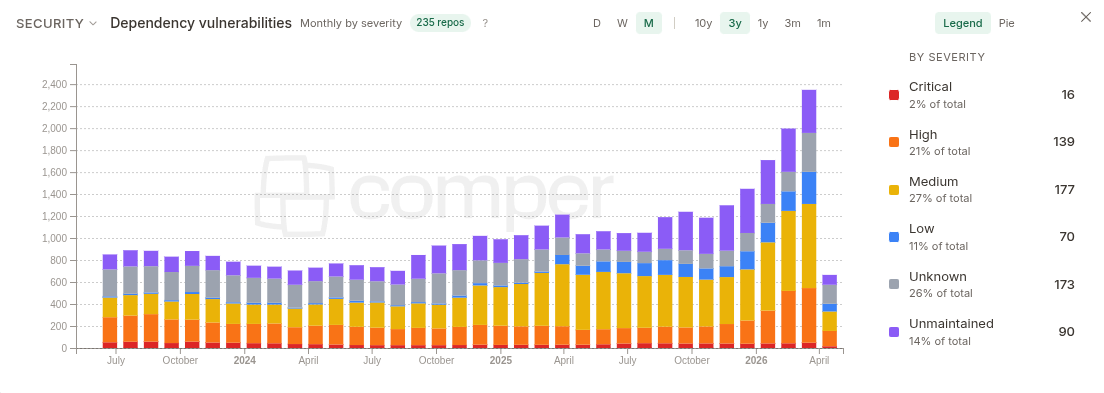This screenshot has height=393, width=1104.
Task: Click the first bar above July 2023
Action: click(x=110, y=301)
